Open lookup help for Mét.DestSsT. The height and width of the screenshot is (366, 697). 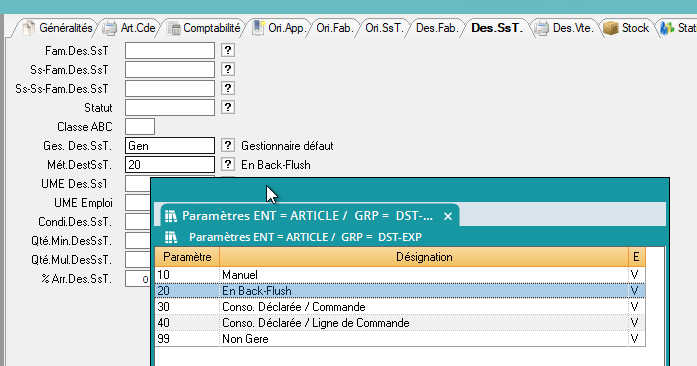pyautogui.click(x=228, y=165)
